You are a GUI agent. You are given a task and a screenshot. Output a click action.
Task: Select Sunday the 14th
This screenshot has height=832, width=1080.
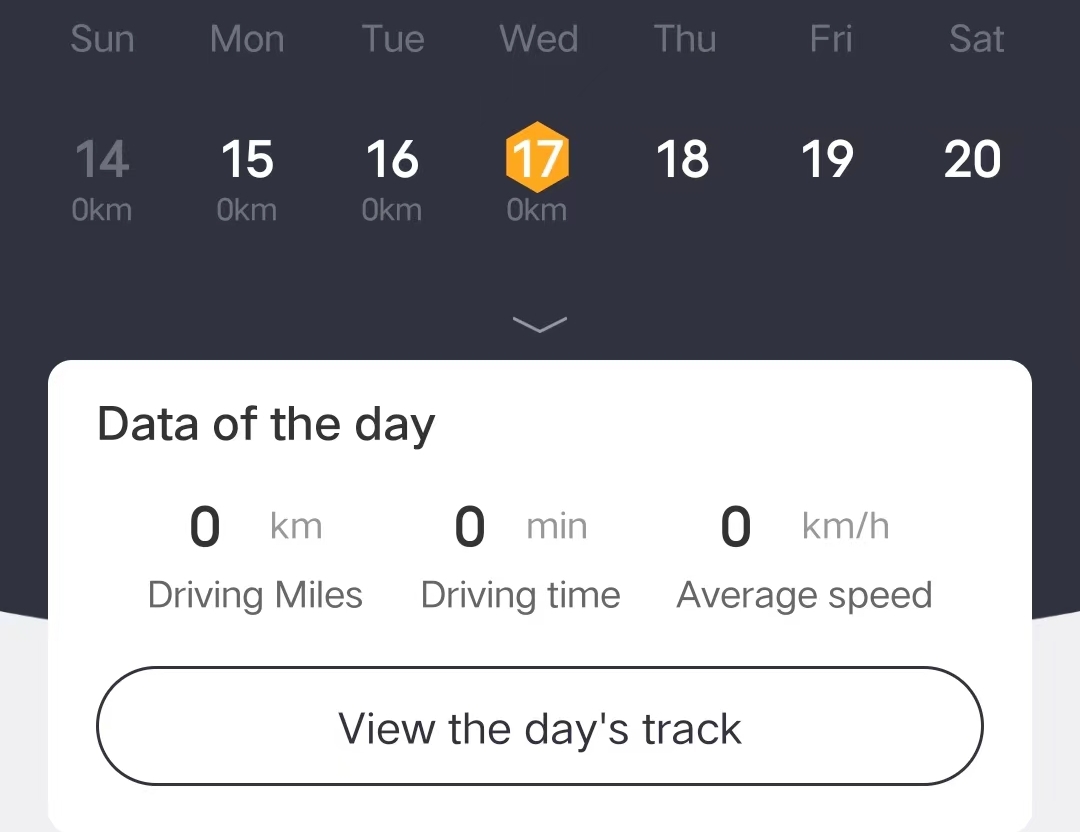coord(102,160)
